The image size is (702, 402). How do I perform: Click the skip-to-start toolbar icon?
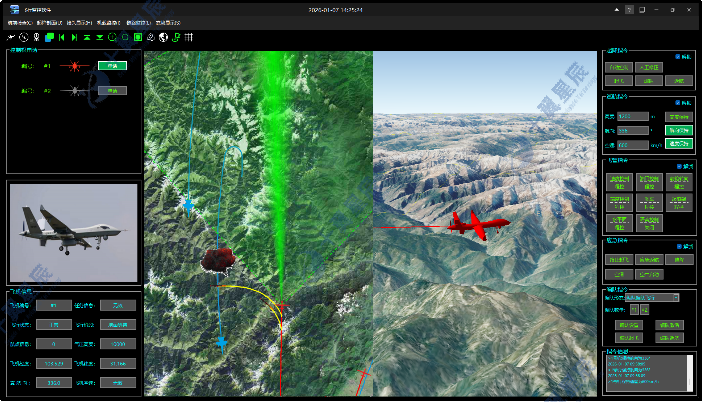pos(62,37)
